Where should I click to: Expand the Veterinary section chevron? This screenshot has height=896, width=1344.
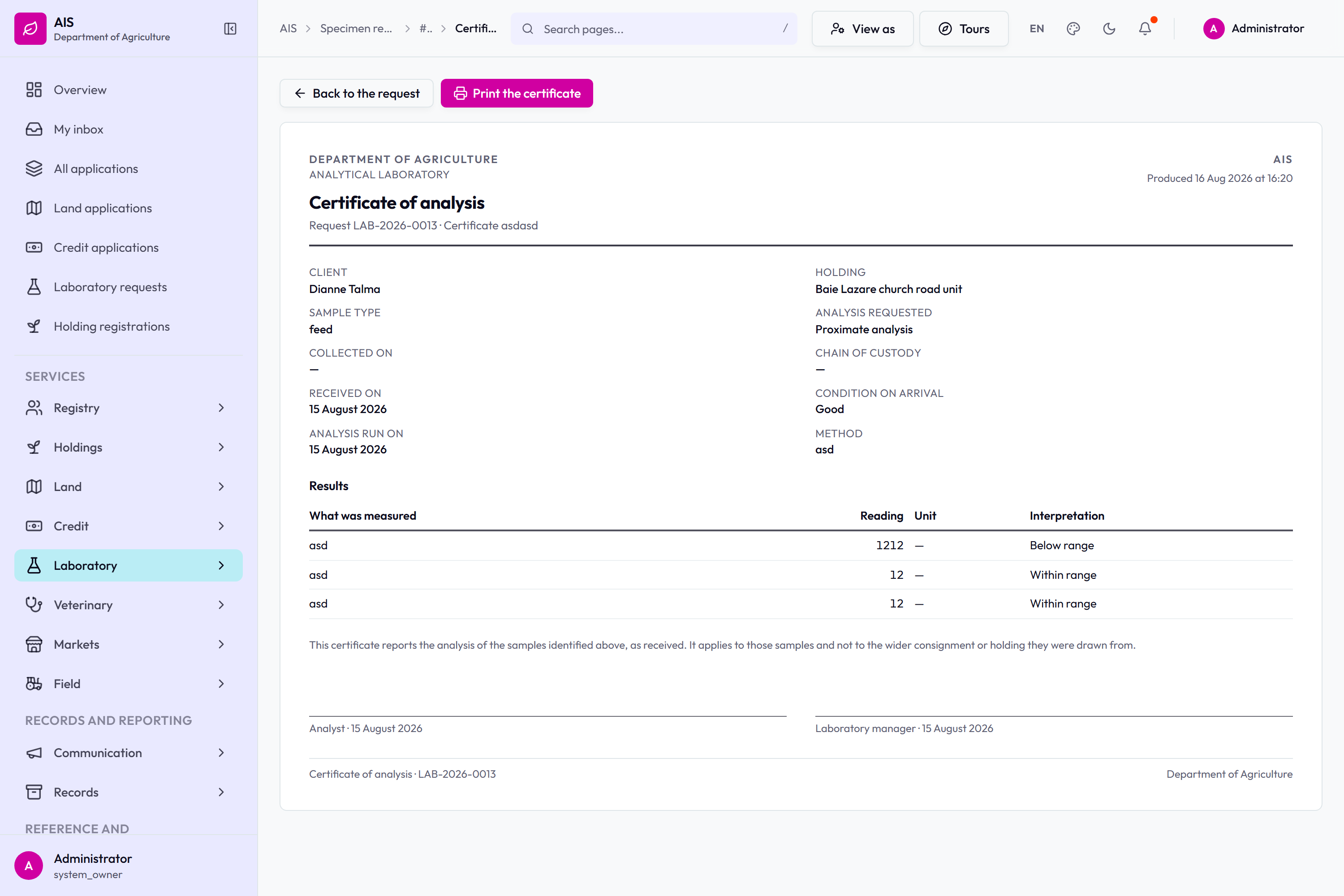click(221, 604)
